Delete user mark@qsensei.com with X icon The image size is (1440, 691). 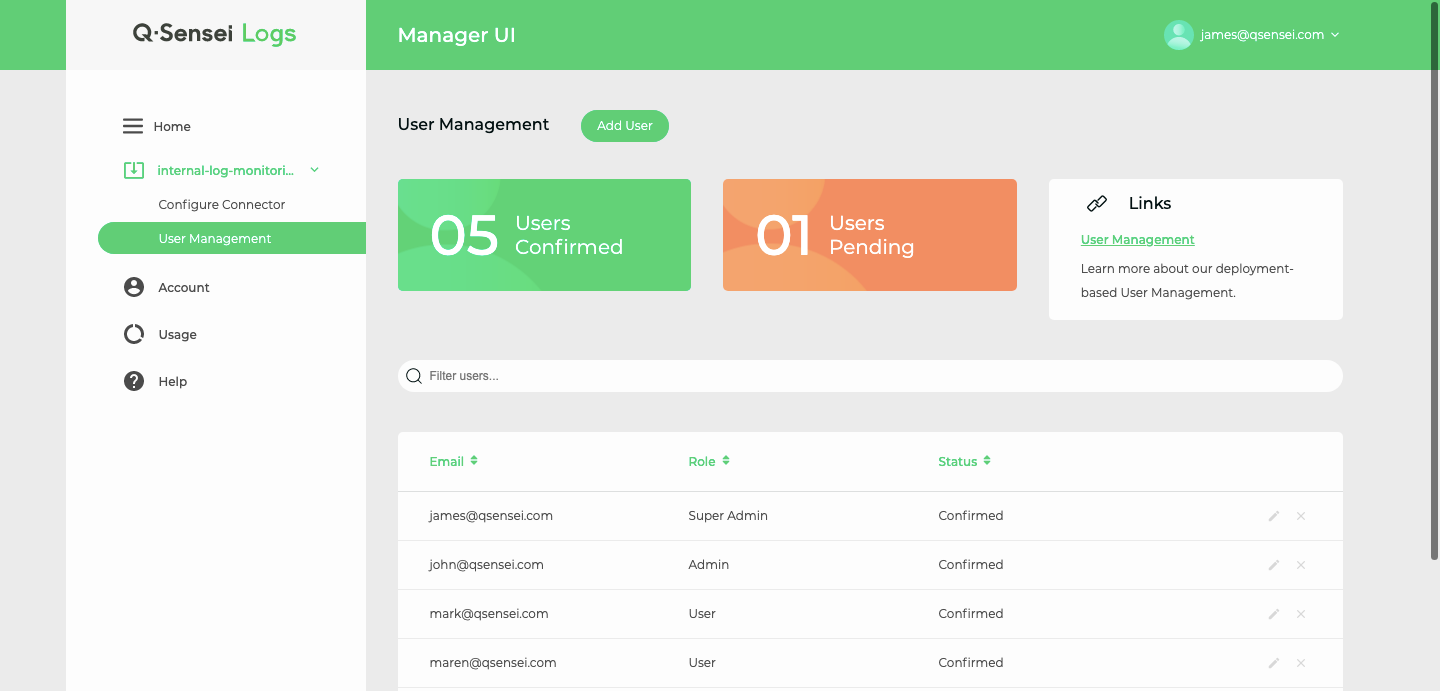point(1301,614)
